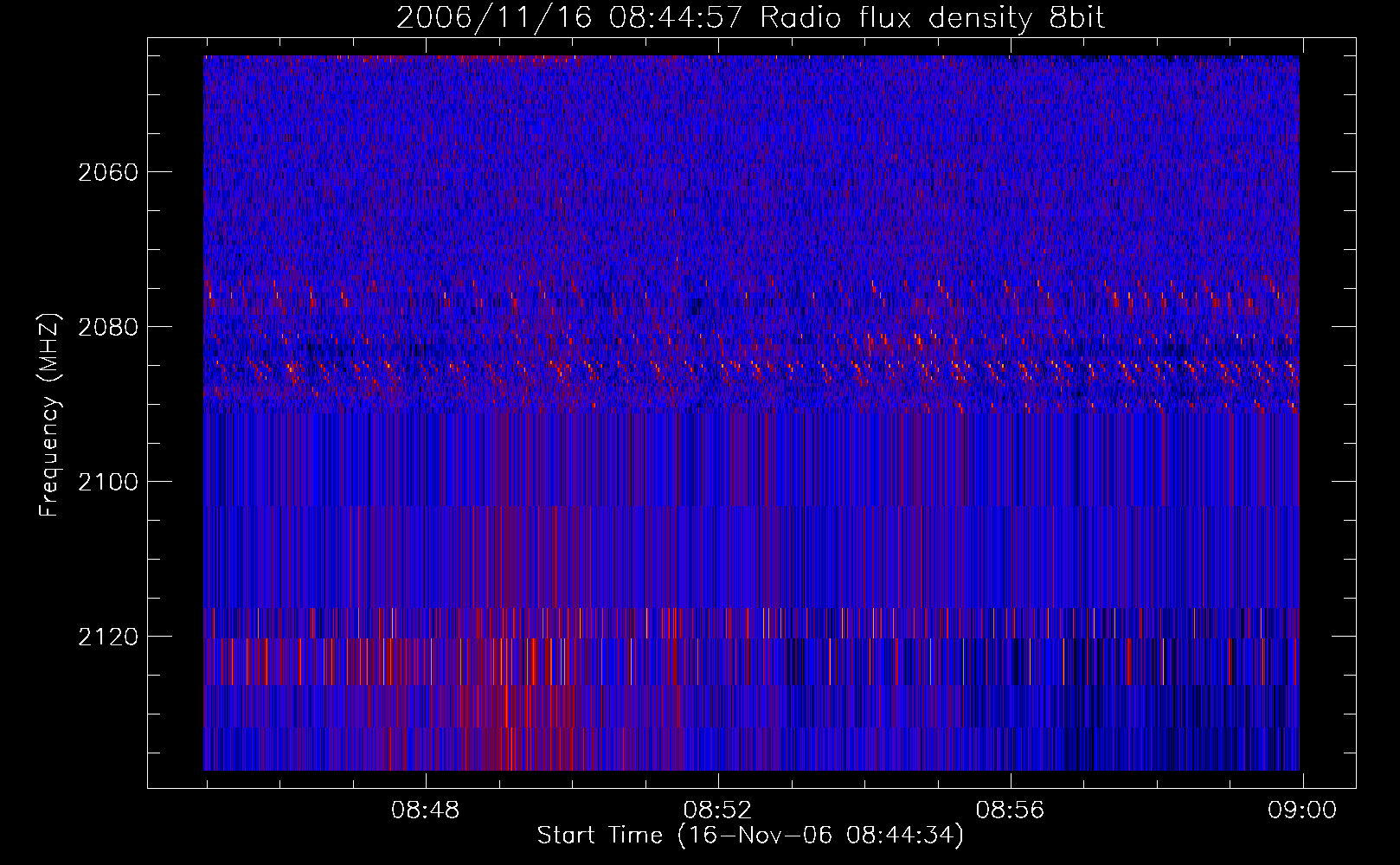The image size is (1400, 865).
Task: Click the 2060 frequency tick label
Action: click(108, 172)
